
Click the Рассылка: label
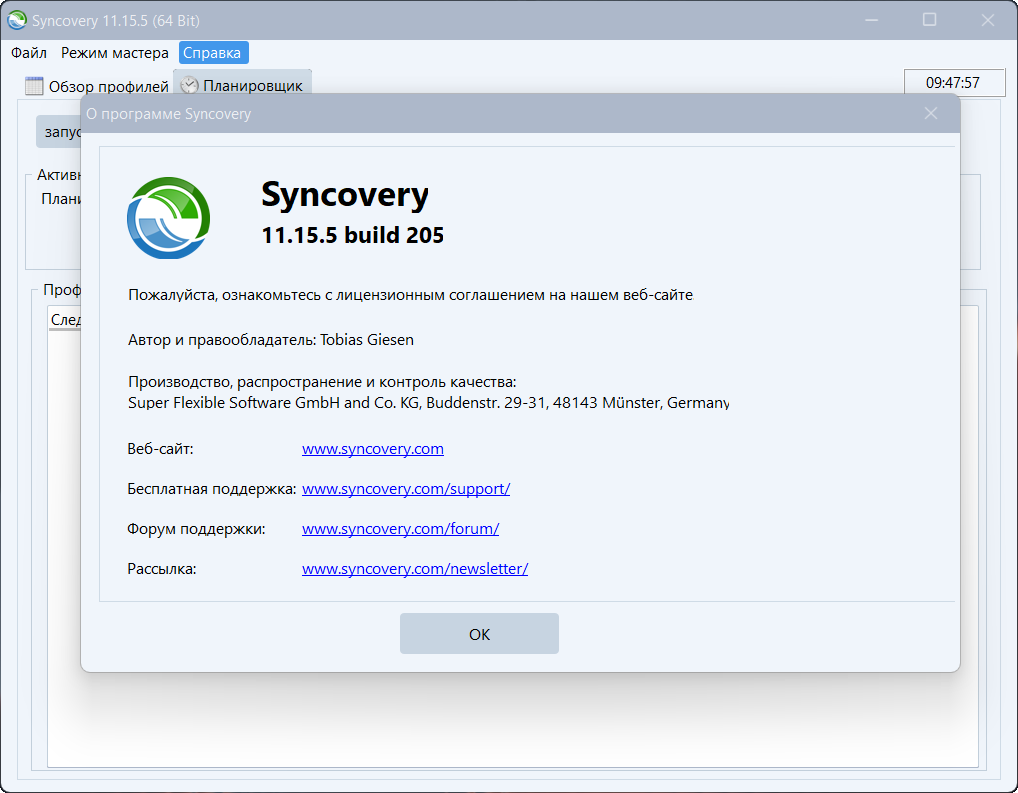coord(162,569)
